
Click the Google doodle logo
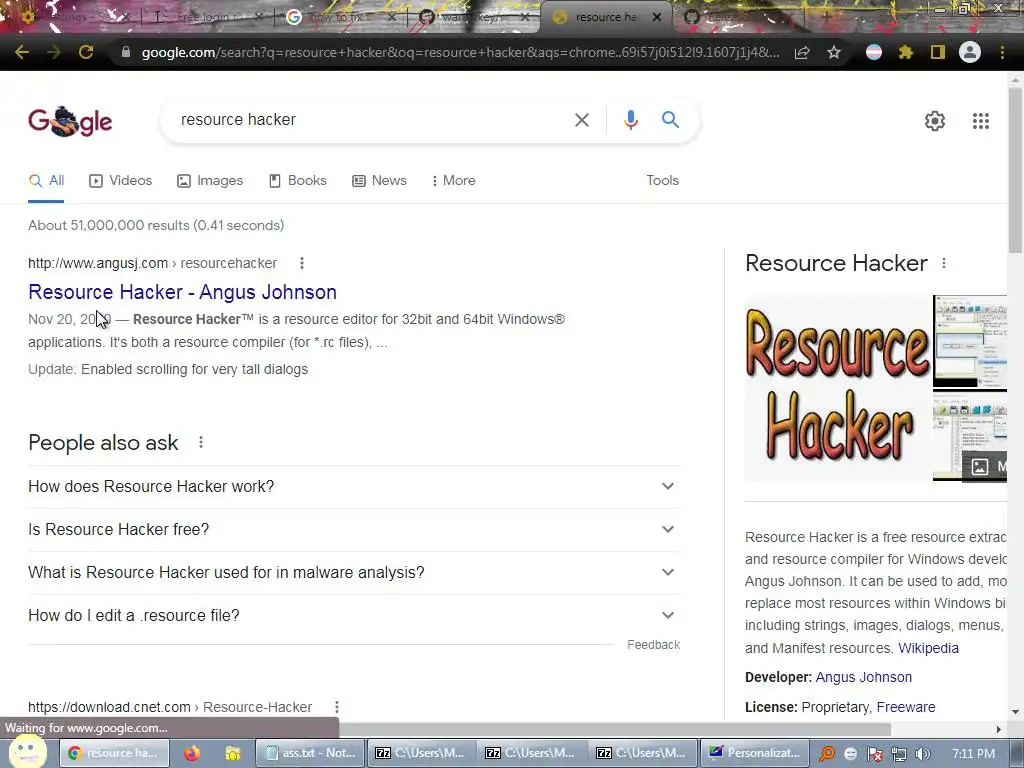70,121
